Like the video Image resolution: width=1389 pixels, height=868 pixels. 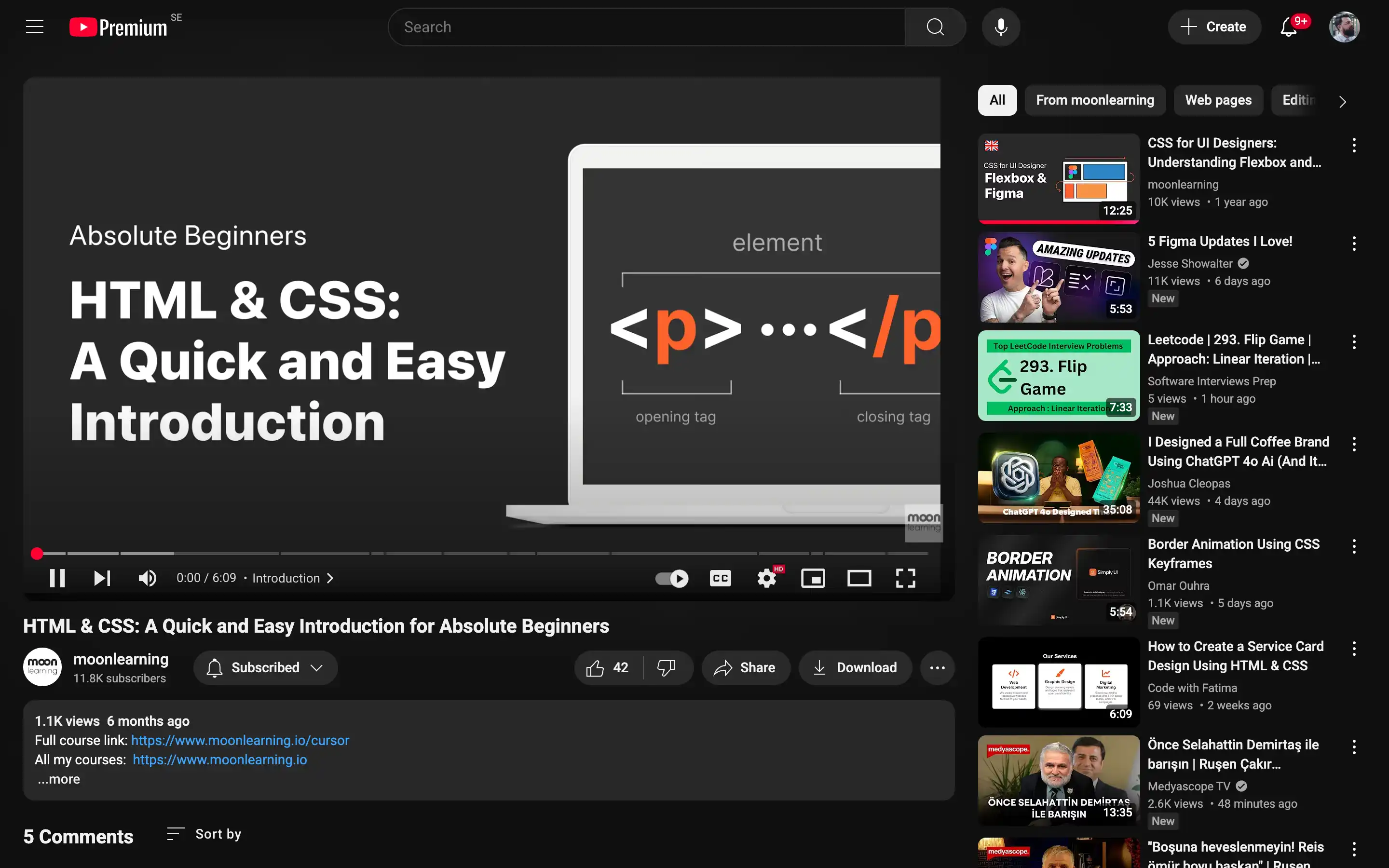608,668
